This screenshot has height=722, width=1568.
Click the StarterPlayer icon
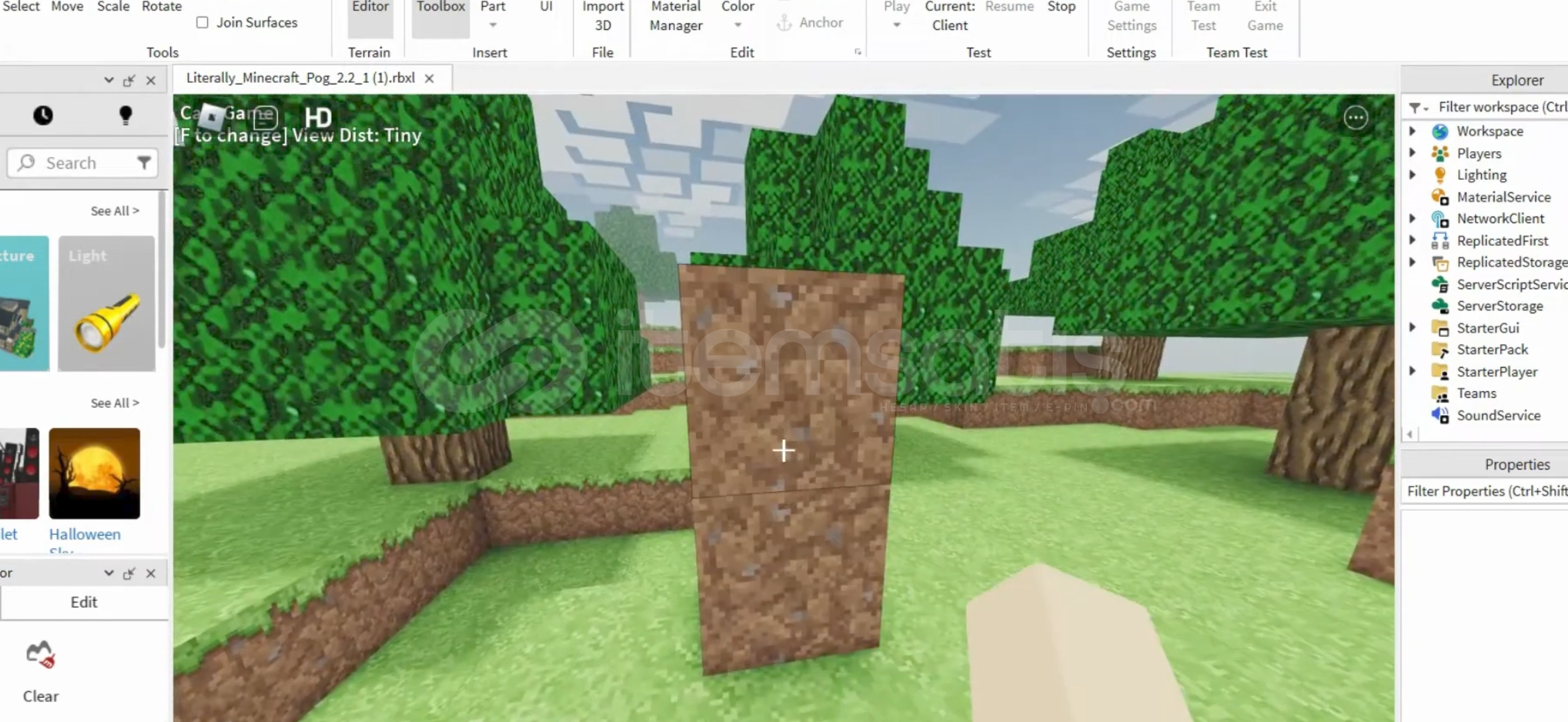[1440, 372]
